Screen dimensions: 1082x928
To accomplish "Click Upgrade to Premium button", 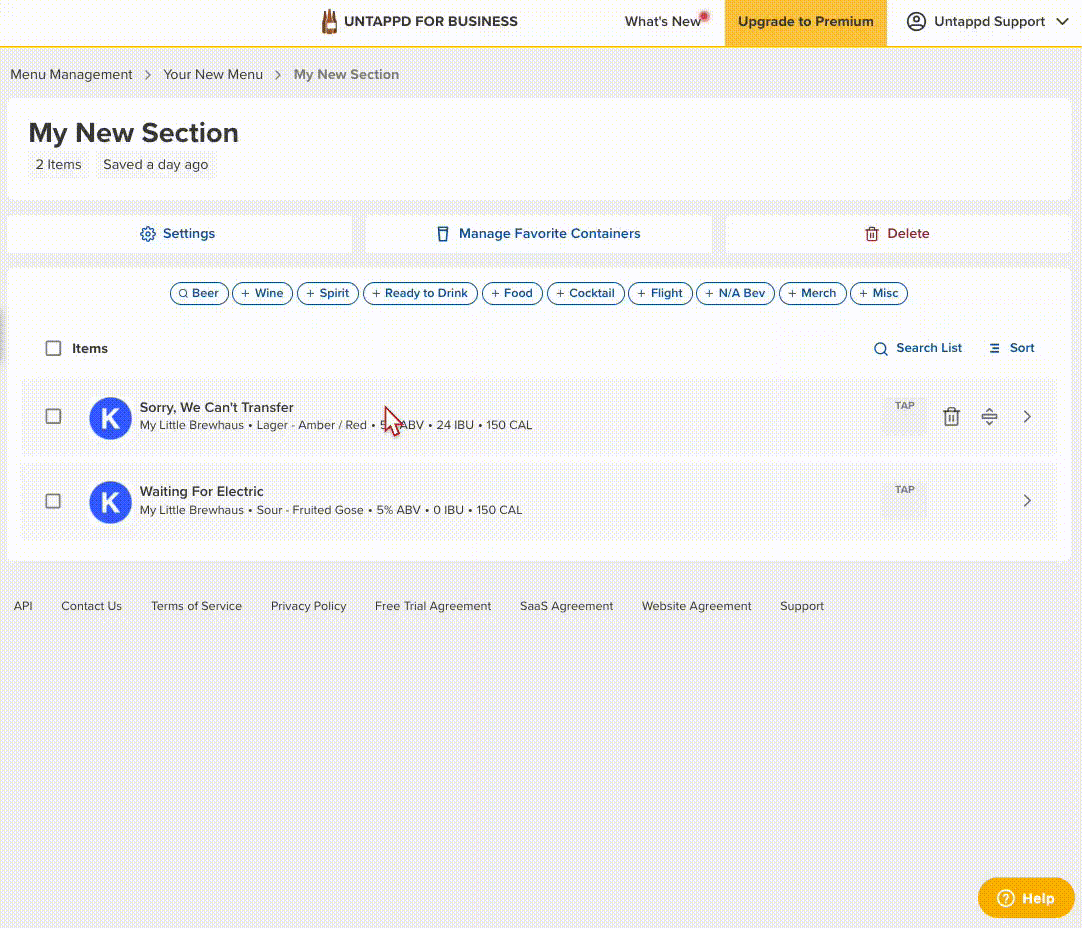I will point(805,22).
